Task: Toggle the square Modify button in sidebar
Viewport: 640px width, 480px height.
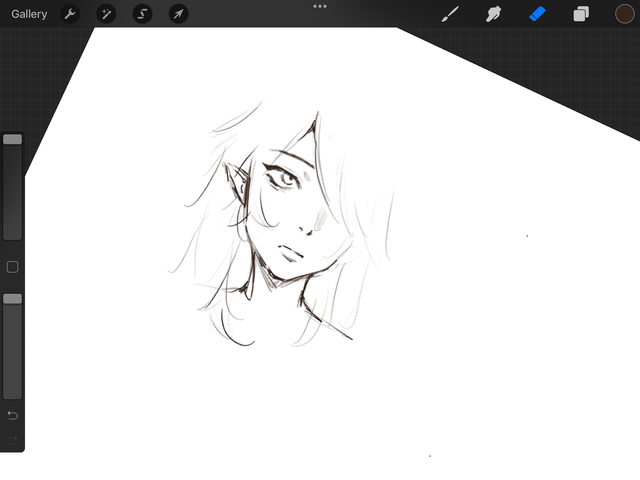Action: [12, 267]
